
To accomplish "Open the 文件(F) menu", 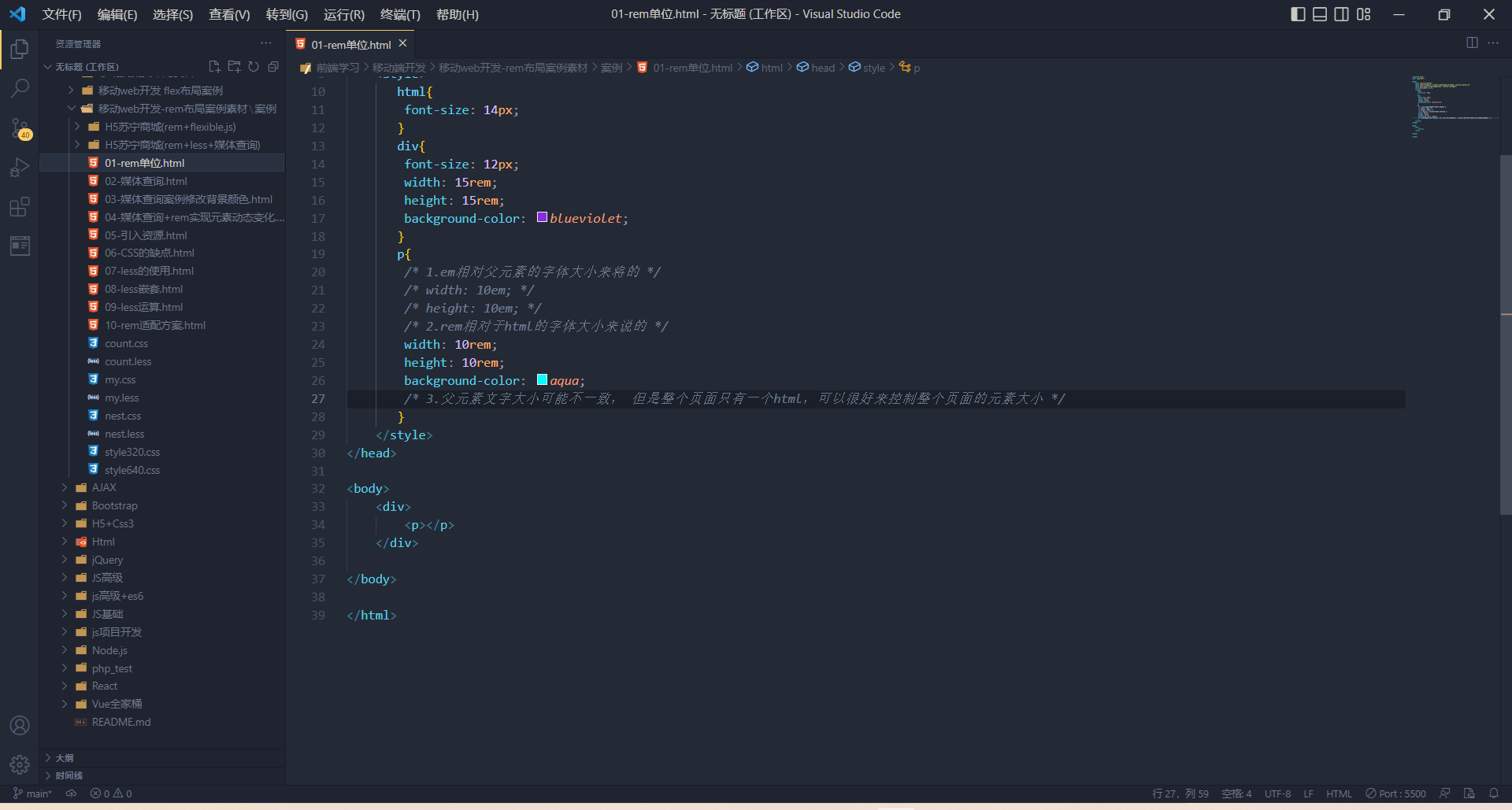I will tap(61, 14).
